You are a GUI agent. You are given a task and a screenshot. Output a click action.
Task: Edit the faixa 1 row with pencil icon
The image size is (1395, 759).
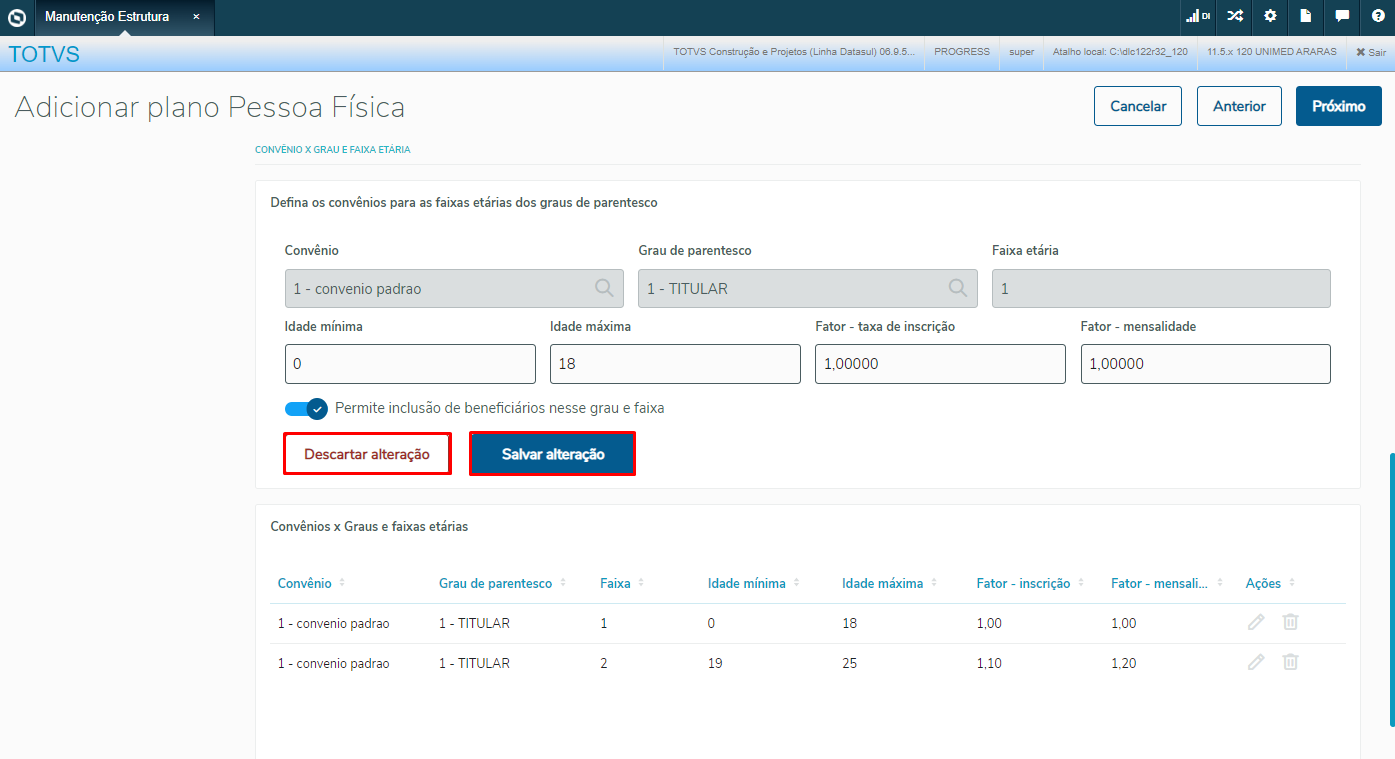pyautogui.click(x=1256, y=622)
